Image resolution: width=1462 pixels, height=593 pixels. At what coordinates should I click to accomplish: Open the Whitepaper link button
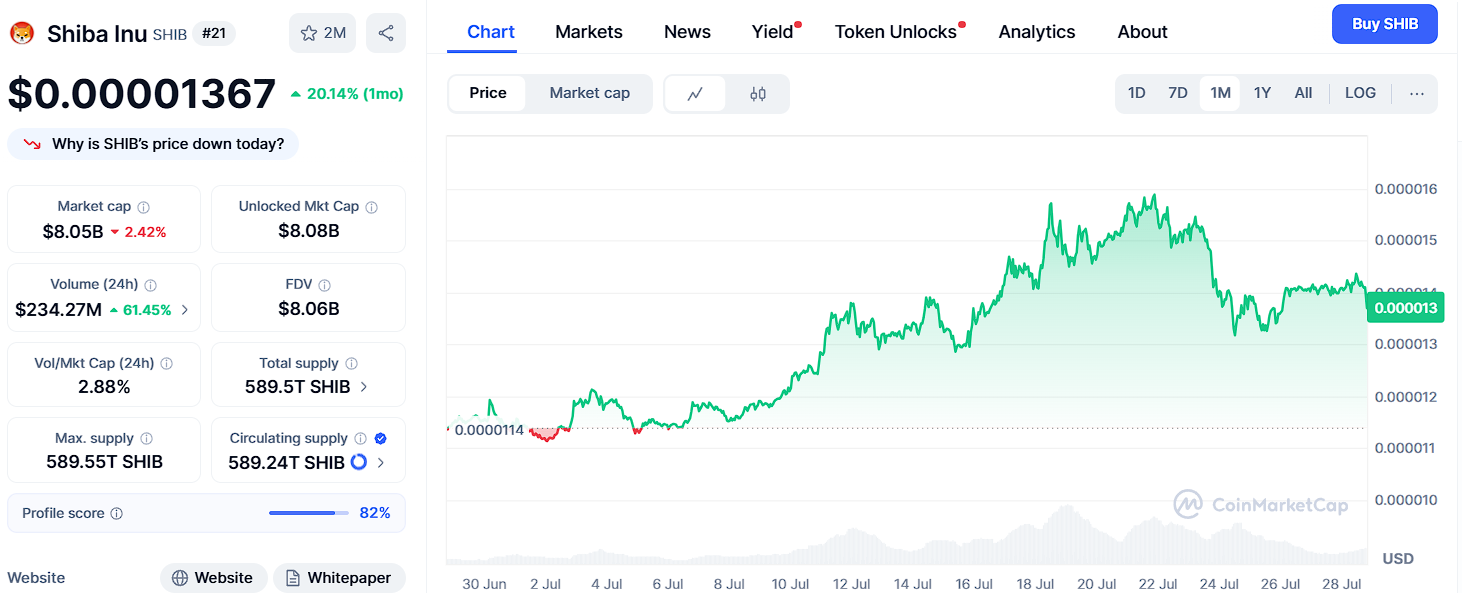click(x=339, y=578)
